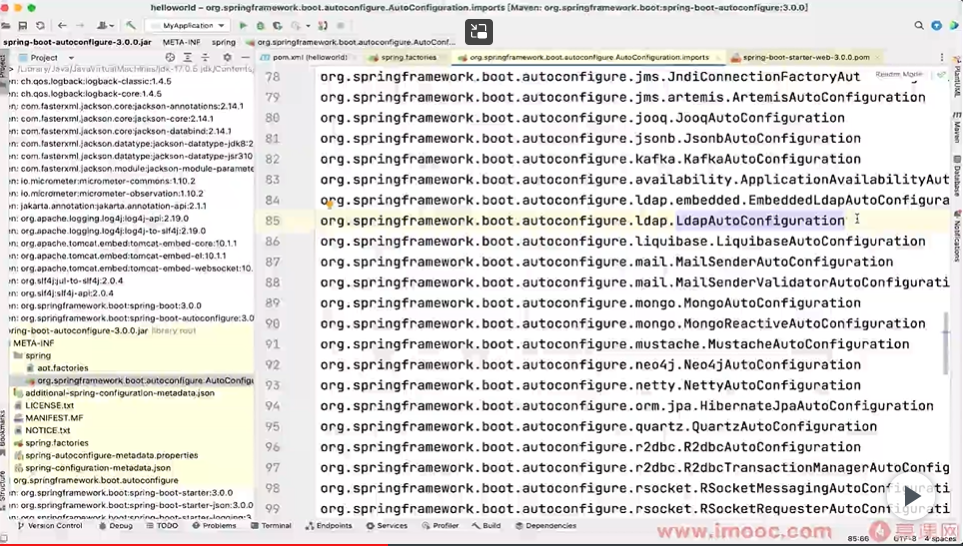Collapse all in Project panel
The image size is (963, 546).
point(205,58)
